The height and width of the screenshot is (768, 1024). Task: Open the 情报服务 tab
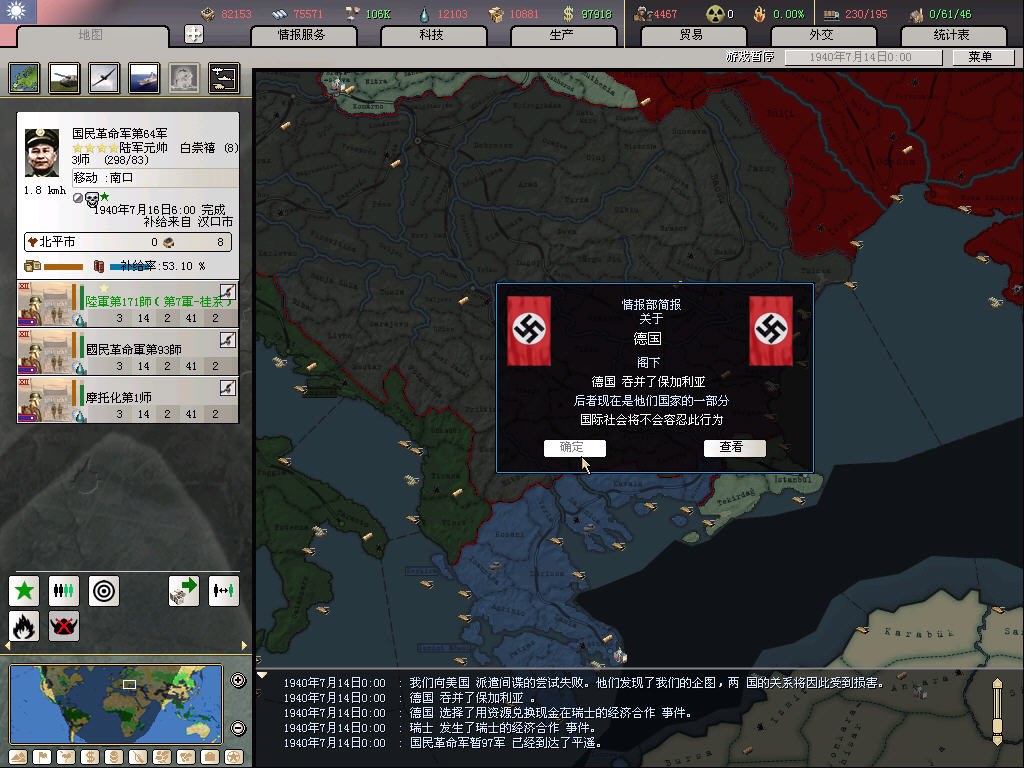[302, 35]
